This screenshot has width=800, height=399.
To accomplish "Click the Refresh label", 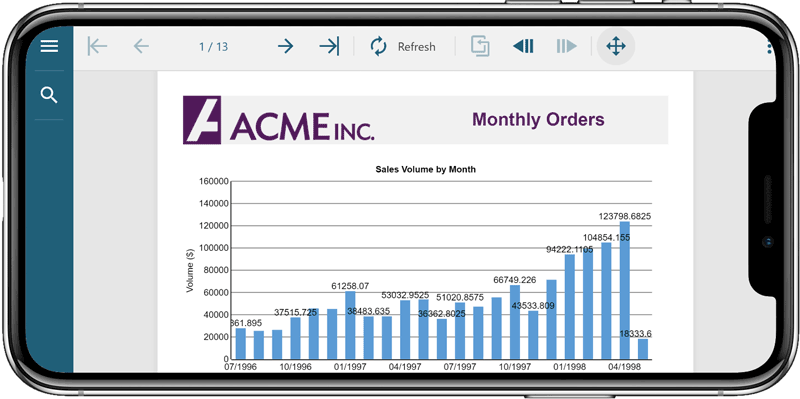I will click(x=416, y=47).
